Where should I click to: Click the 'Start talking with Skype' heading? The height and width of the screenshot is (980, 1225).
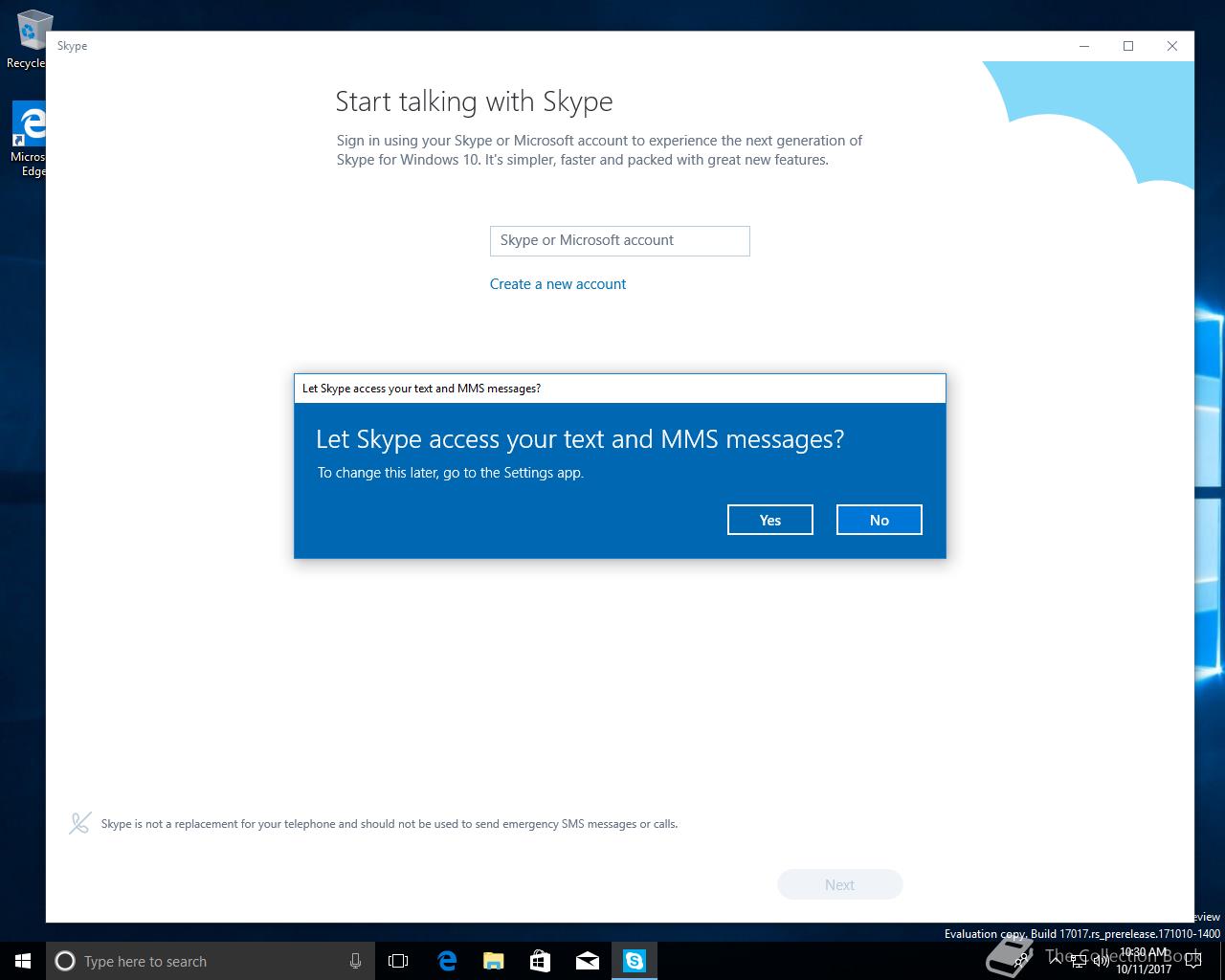point(474,101)
